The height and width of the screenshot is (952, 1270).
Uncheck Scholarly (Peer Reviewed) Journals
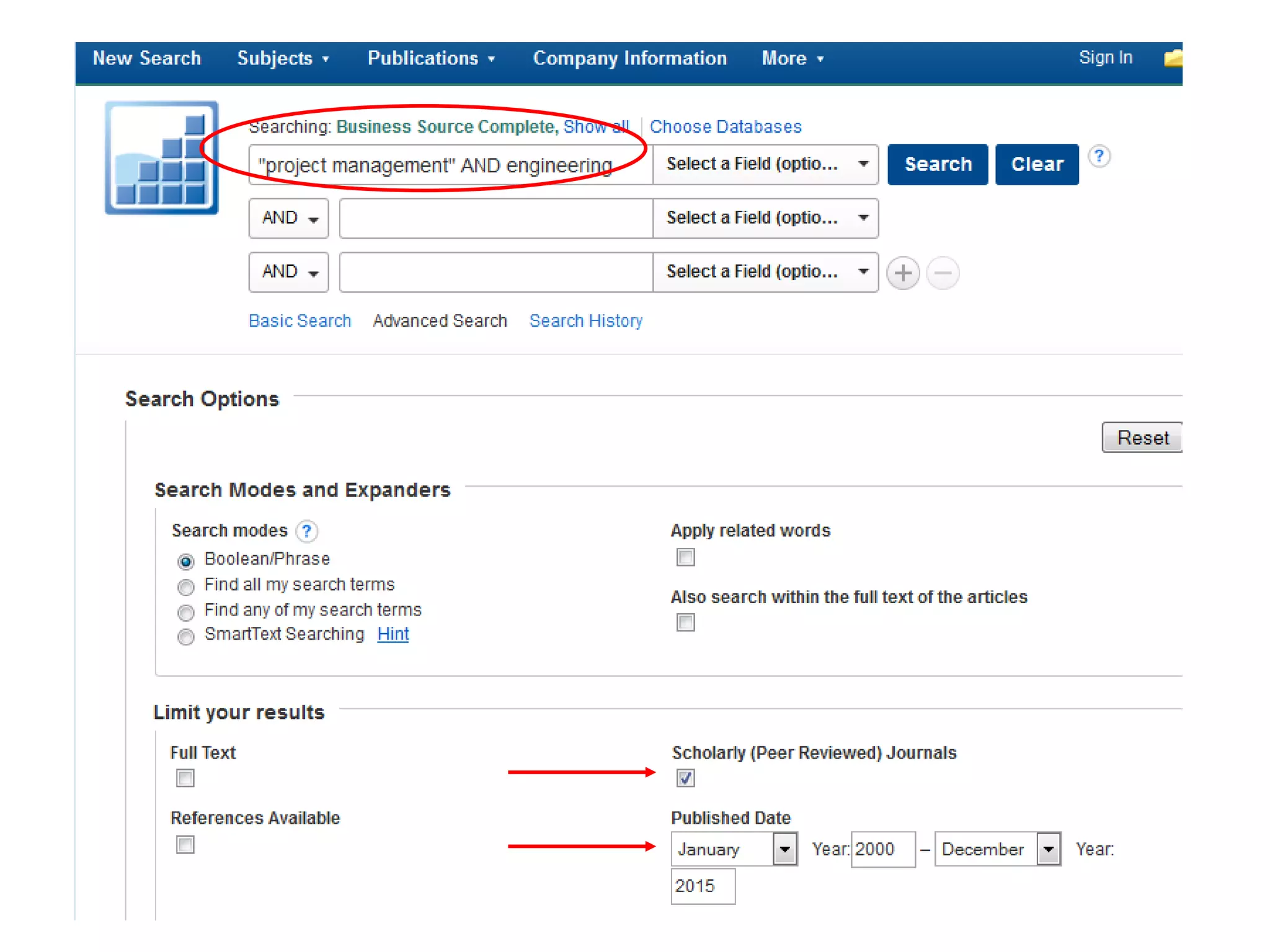[x=685, y=778]
